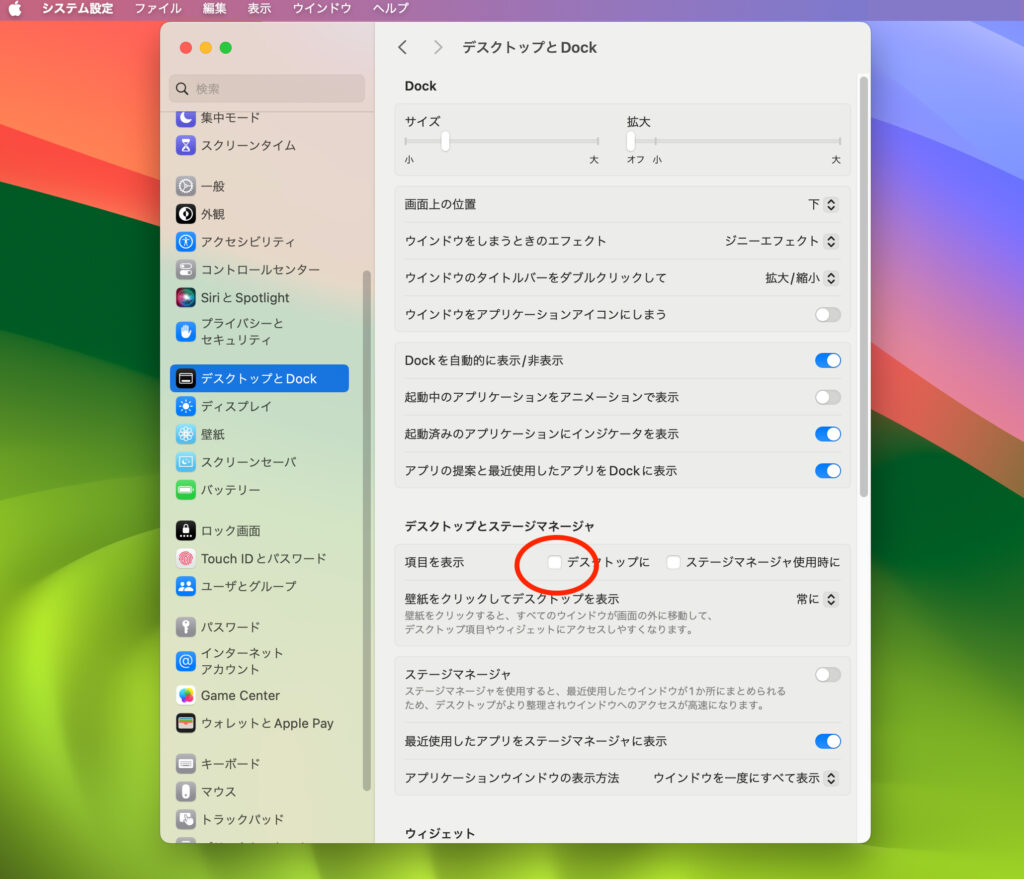The width and height of the screenshot is (1024, 879).
Task: Open the 拡大/縮小 double-click dropdown
Action: [x=801, y=278]
